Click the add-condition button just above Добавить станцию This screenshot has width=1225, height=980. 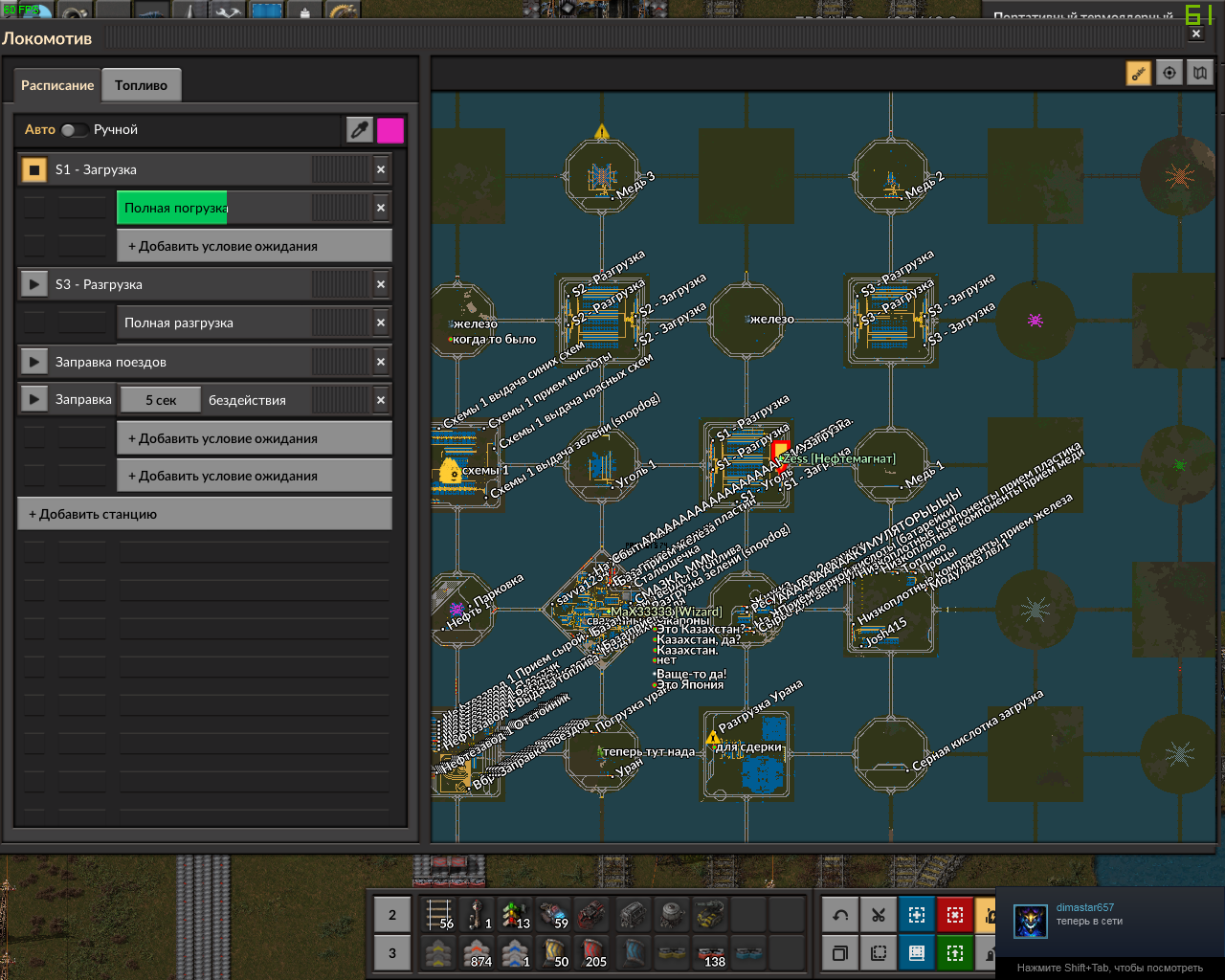[x=254, y=476]
